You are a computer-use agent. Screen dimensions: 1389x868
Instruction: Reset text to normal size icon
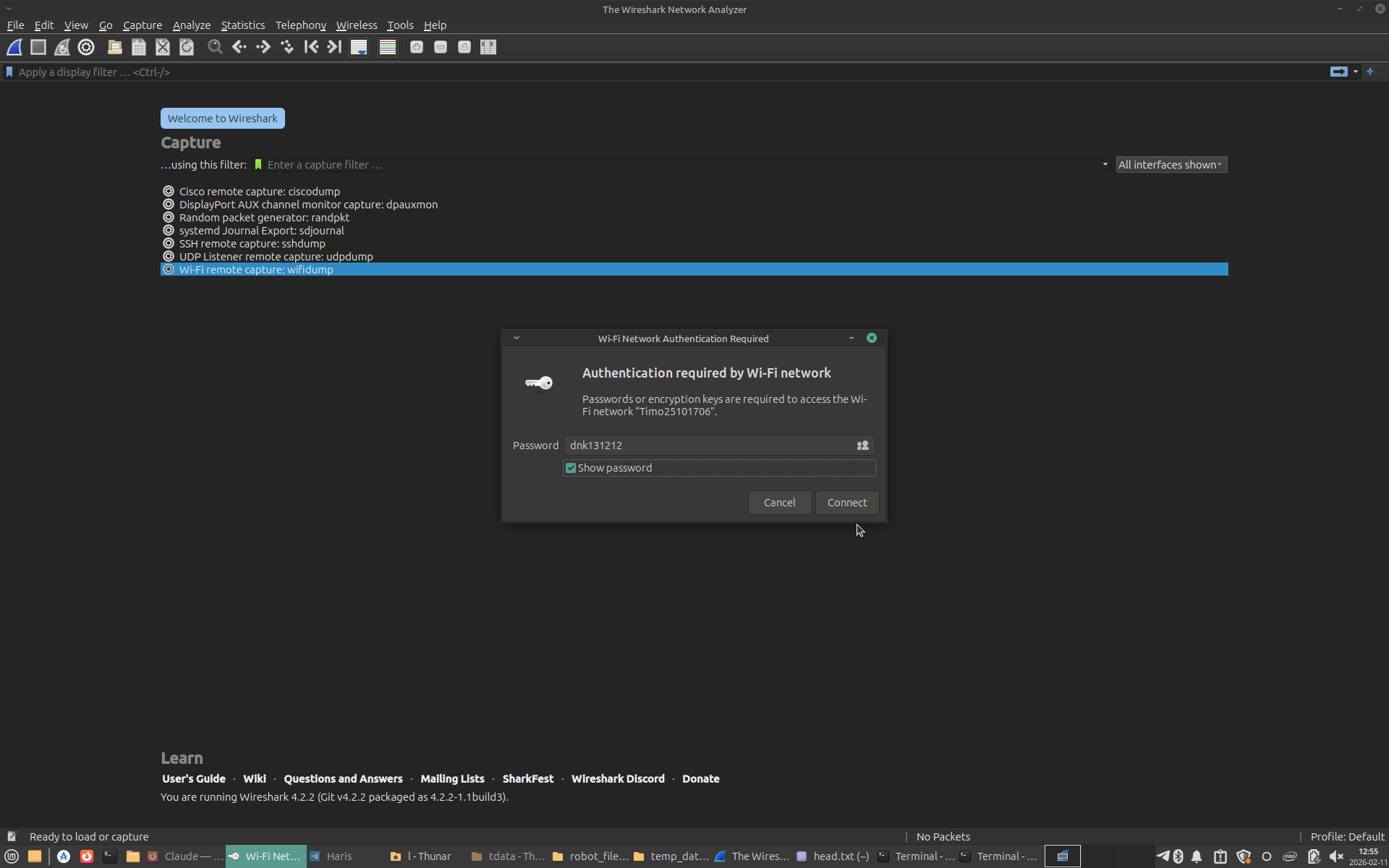[x=464, y=47]
